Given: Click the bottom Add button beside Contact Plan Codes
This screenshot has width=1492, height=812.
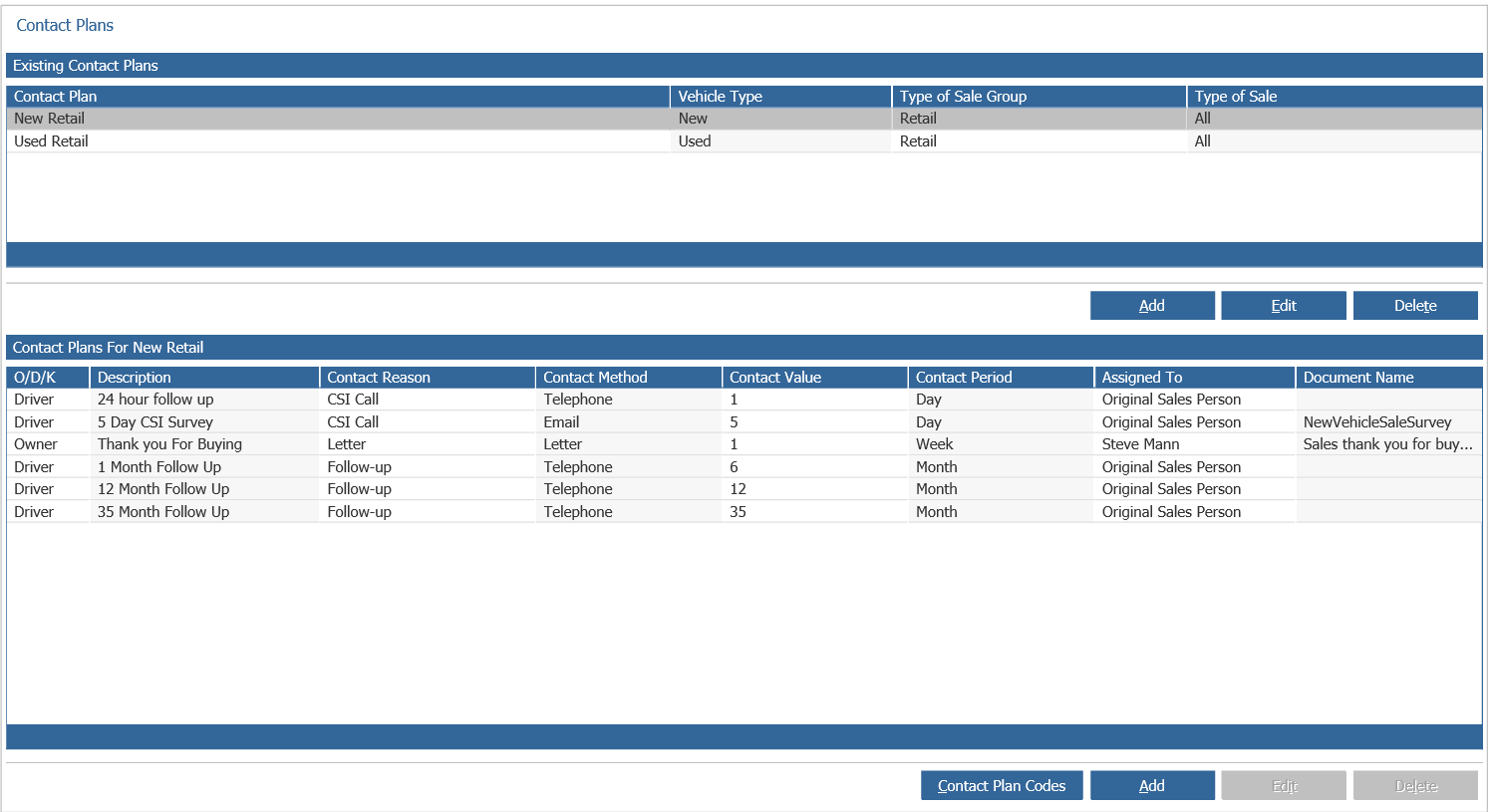Looking at the screenshot, I should [1151, 786].
